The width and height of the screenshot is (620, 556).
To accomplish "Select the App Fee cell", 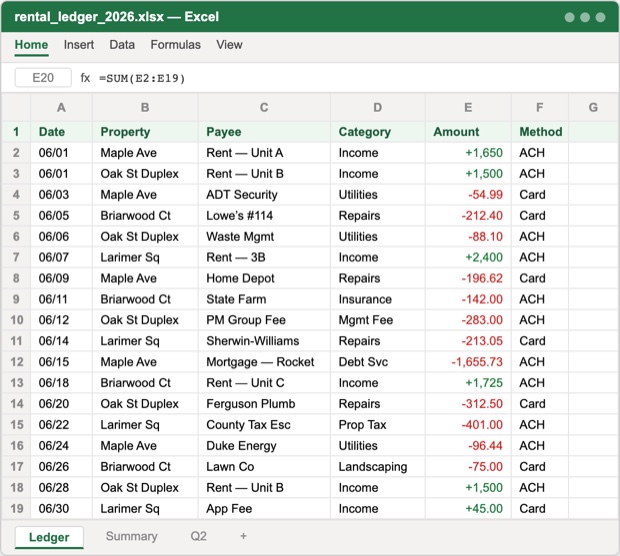I will pyautogui.click(x=264, y=508).
